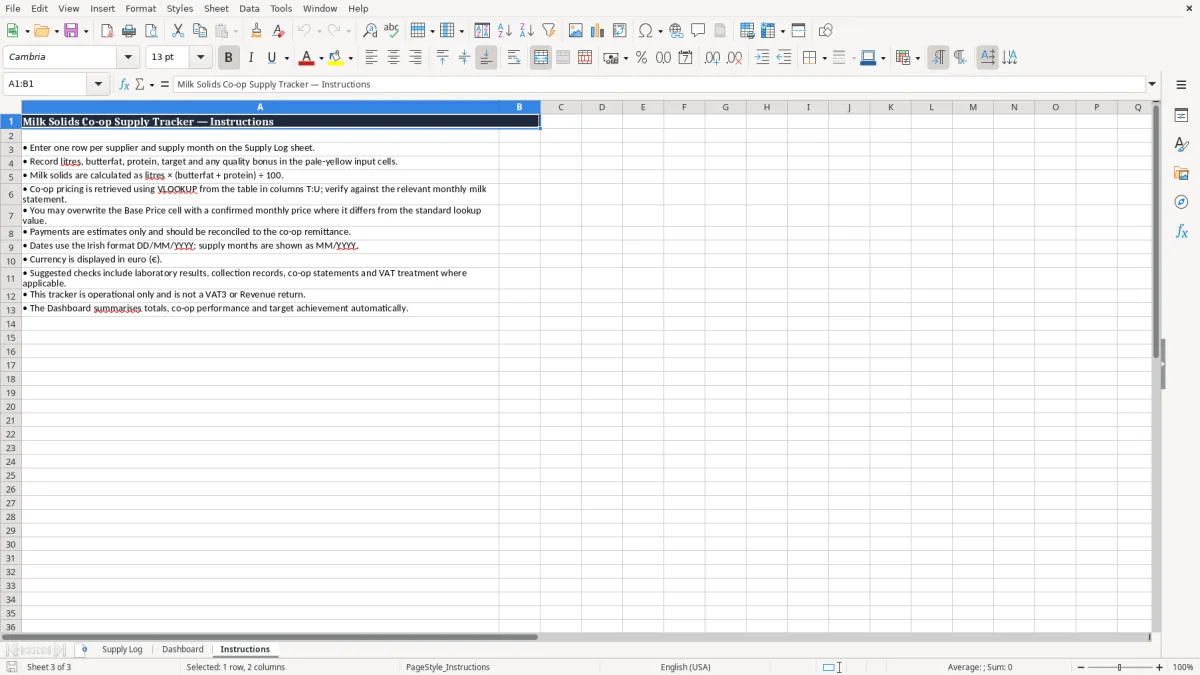
Task: Zoom out with the minus button
Action: click(x=1081, y=667)
